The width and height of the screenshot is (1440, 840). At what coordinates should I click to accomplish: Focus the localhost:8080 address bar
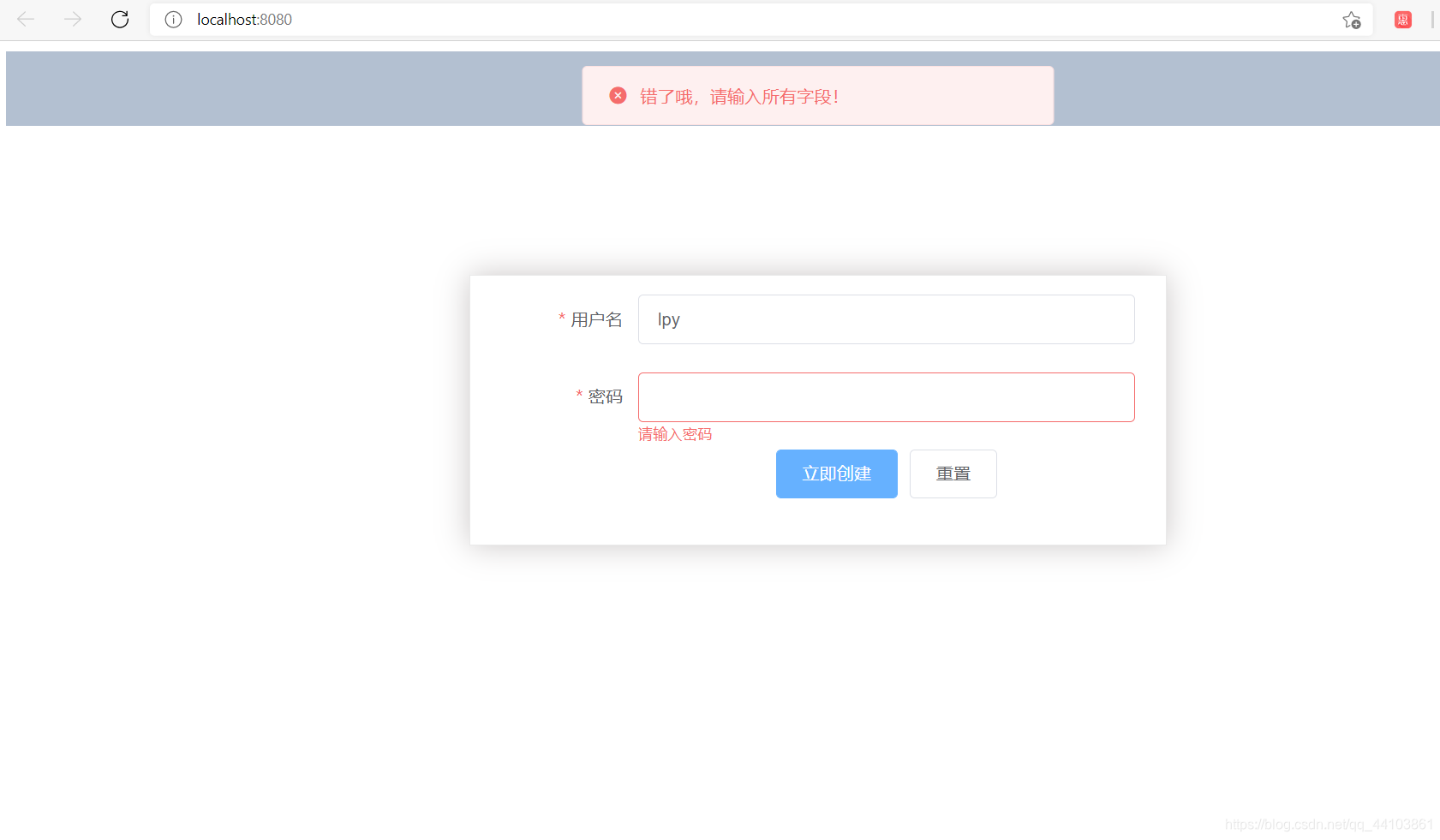(x=761, y=20)
